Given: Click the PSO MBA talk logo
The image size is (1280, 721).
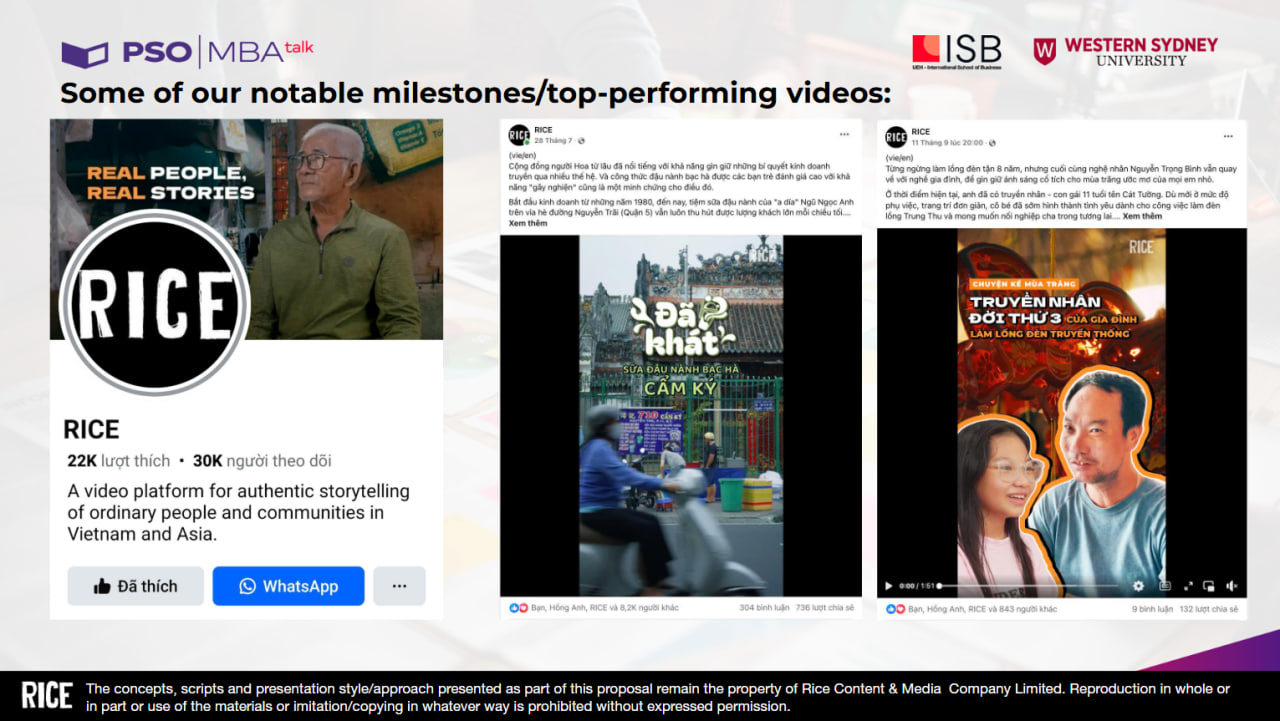Looking at the screenshot, I should pyautogui.click(x=188, y=52).
